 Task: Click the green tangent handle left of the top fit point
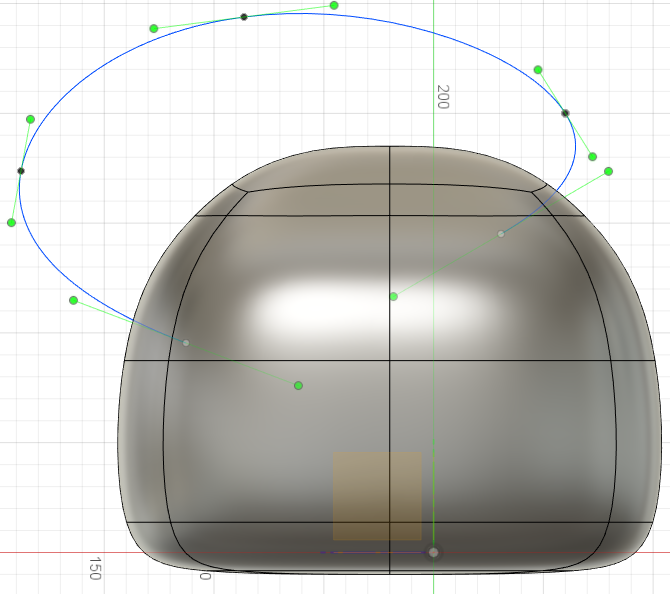click(x=154, y=29)
